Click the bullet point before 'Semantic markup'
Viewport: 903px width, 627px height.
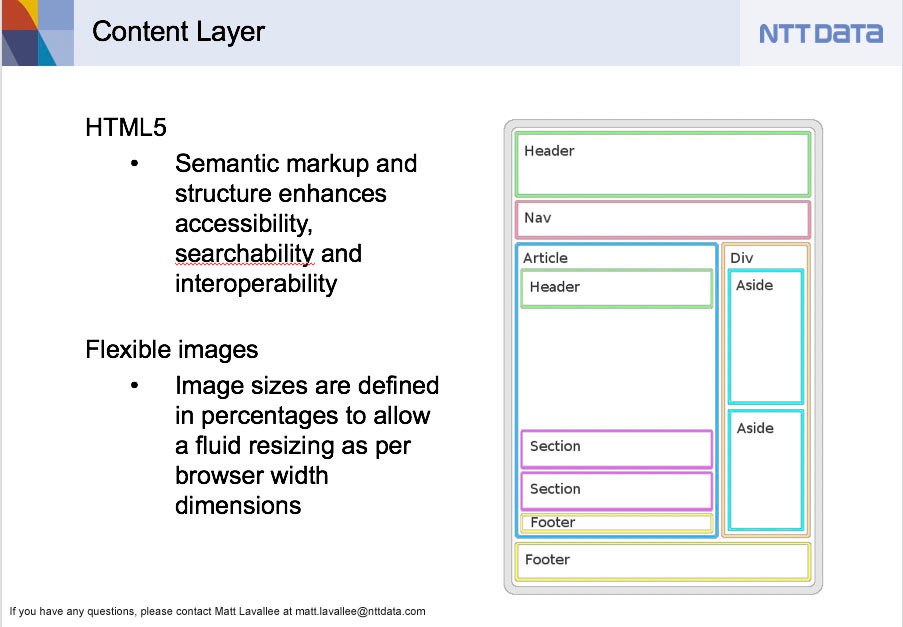tap(134, 164)
